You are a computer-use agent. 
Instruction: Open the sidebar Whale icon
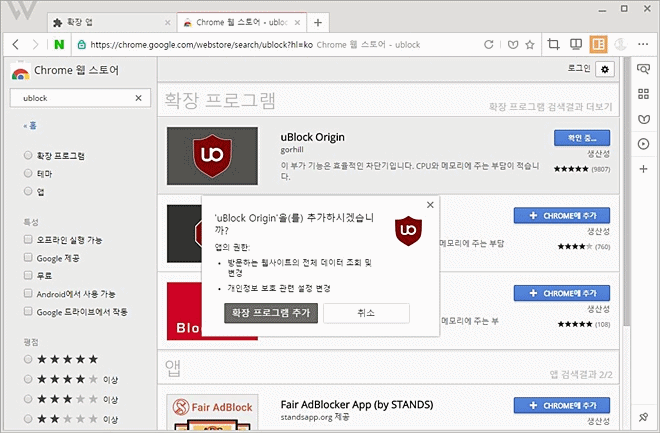[x=643, y=119]
